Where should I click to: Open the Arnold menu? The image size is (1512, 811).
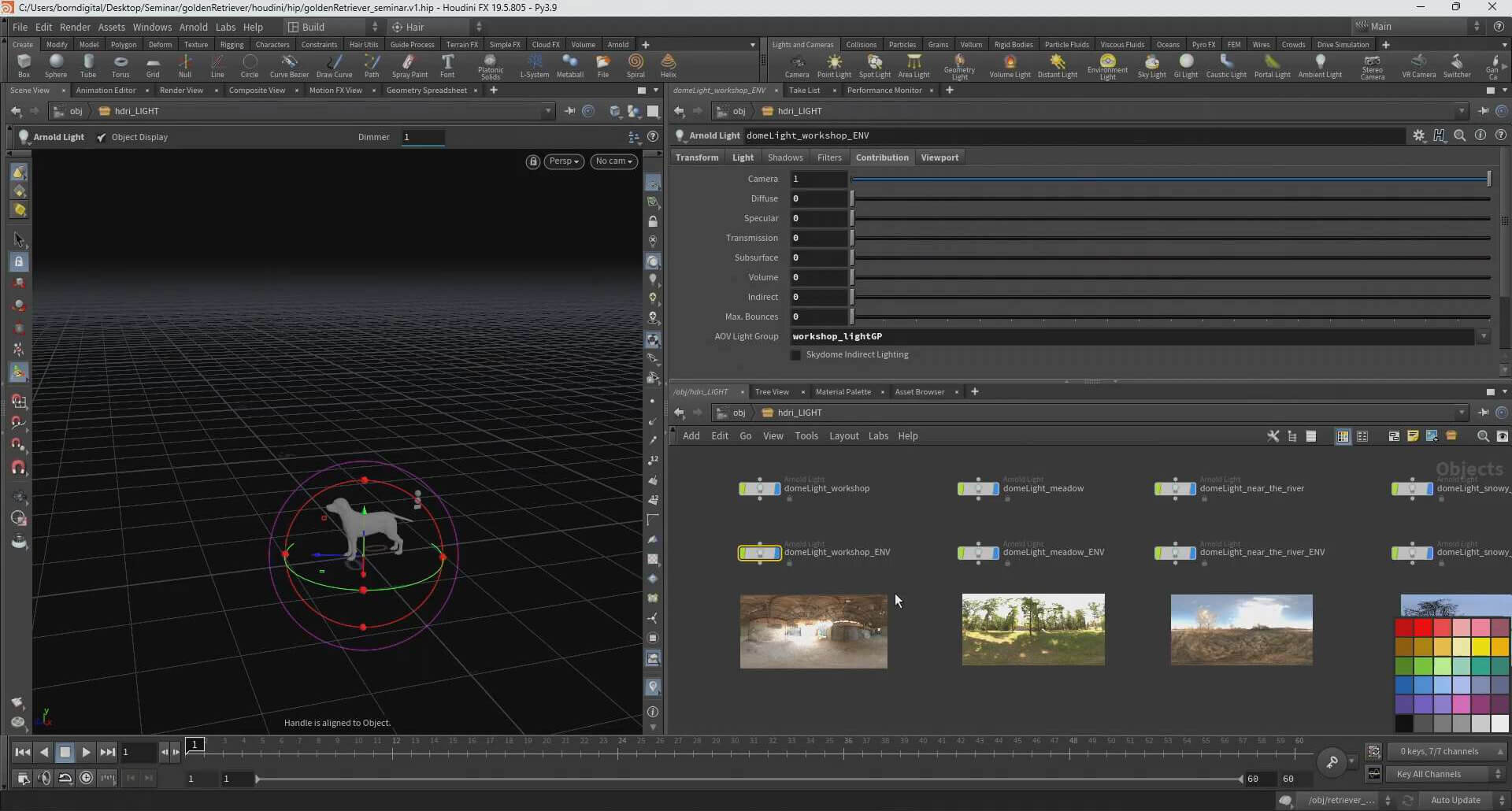193,27
